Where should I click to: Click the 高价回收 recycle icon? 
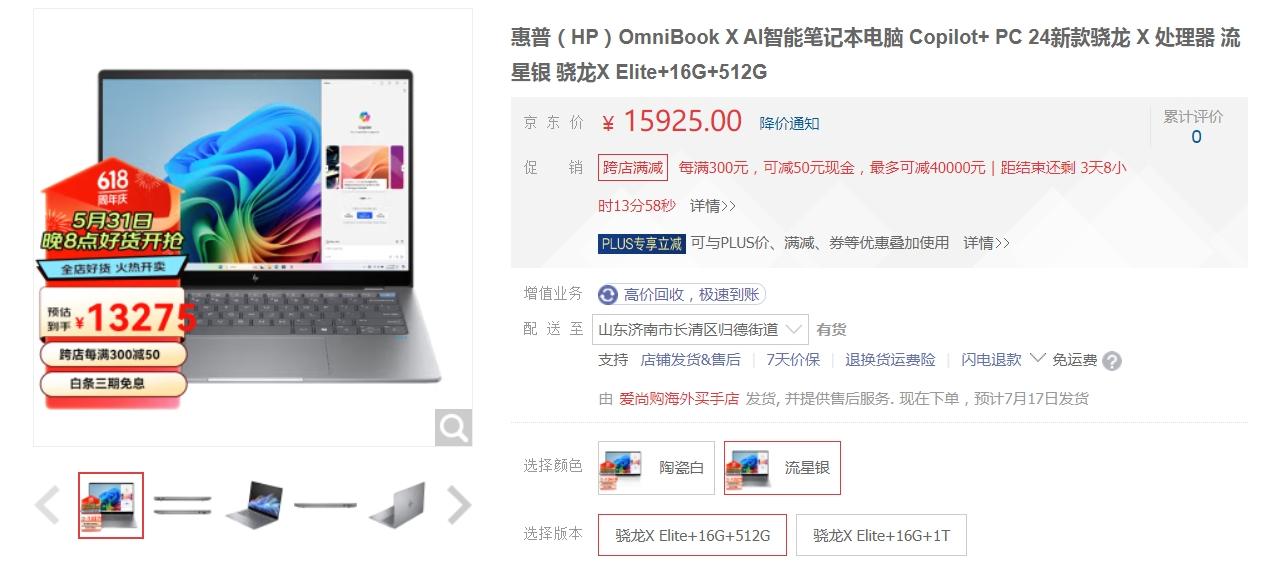coord(608,294)
